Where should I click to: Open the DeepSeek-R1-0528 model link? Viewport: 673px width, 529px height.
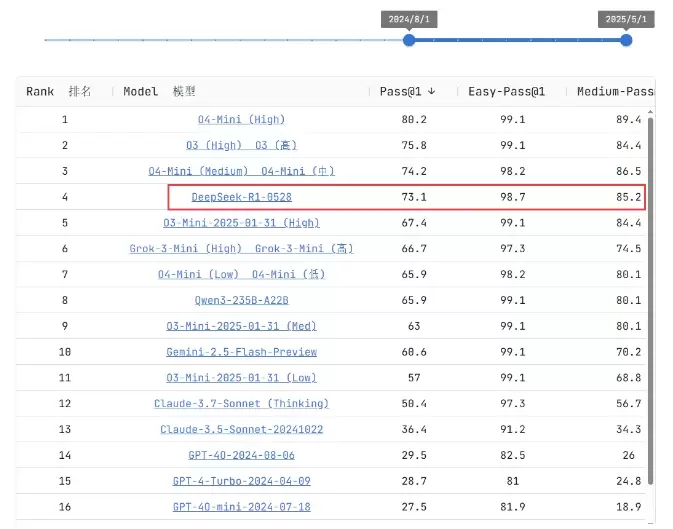pos(241,197)
